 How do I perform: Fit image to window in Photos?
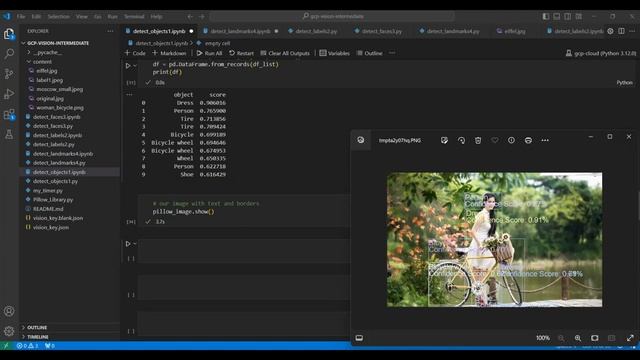point(595,338)
